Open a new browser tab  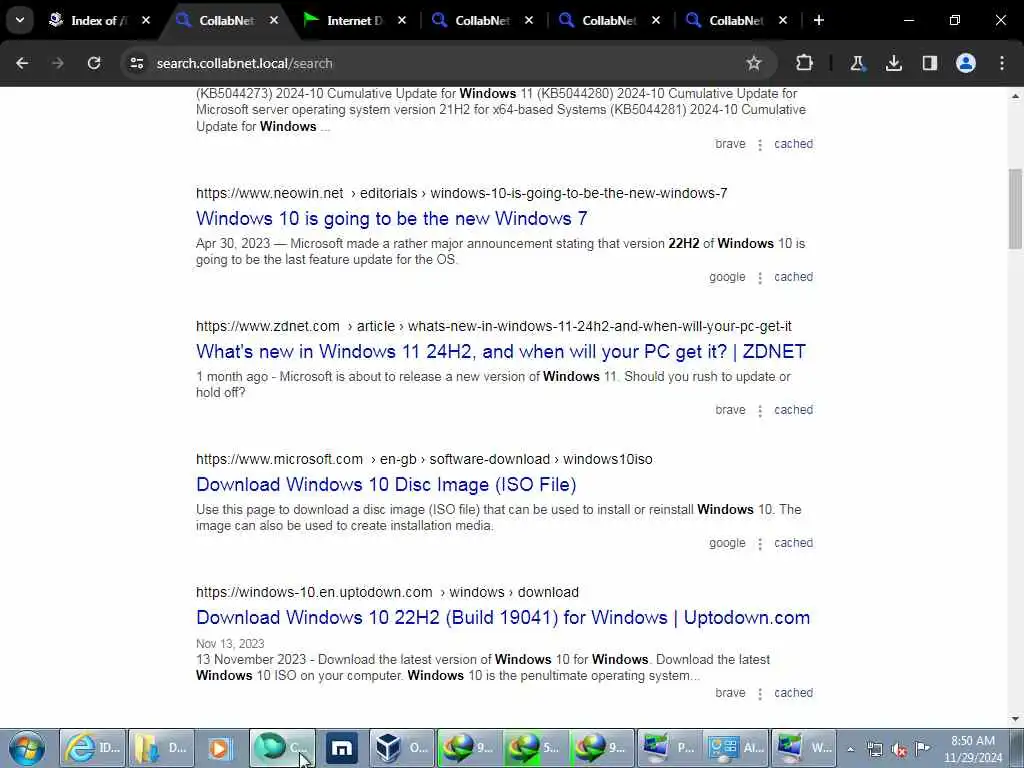(818, 20)
